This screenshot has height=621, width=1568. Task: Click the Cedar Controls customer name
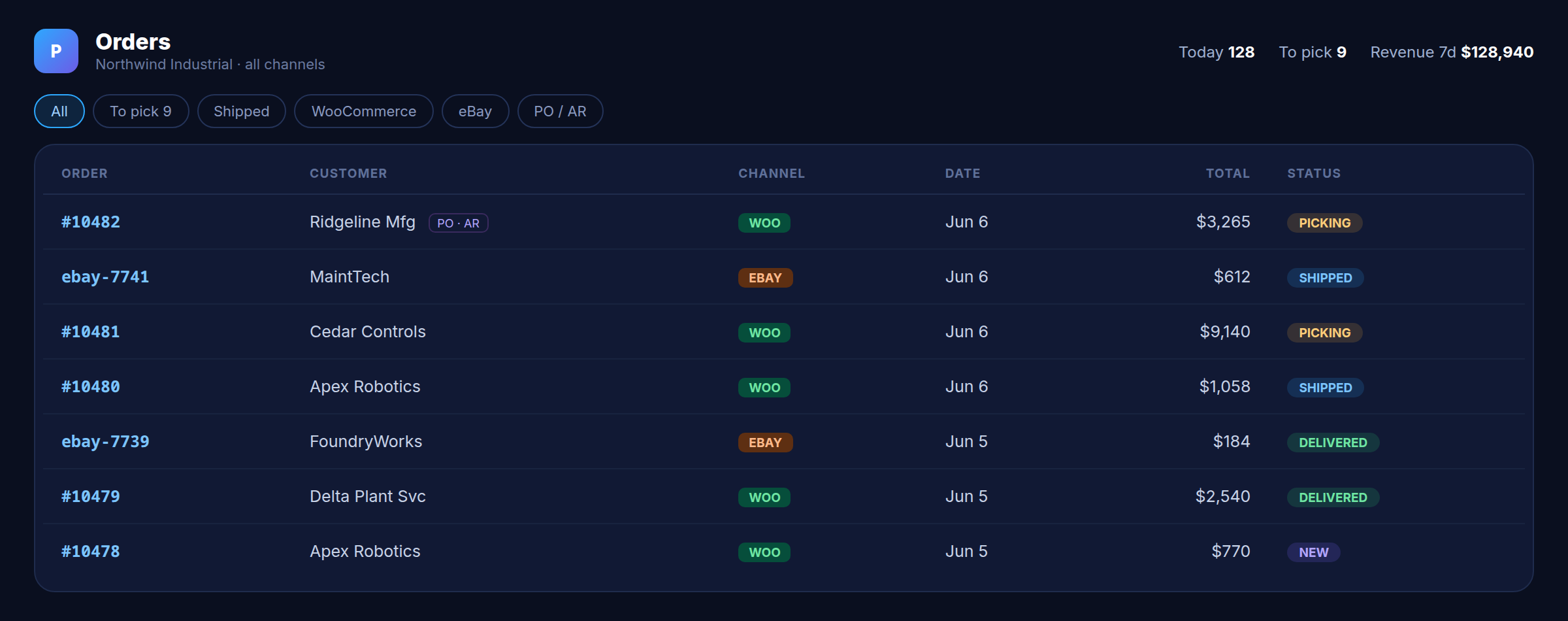coord(368,332)
